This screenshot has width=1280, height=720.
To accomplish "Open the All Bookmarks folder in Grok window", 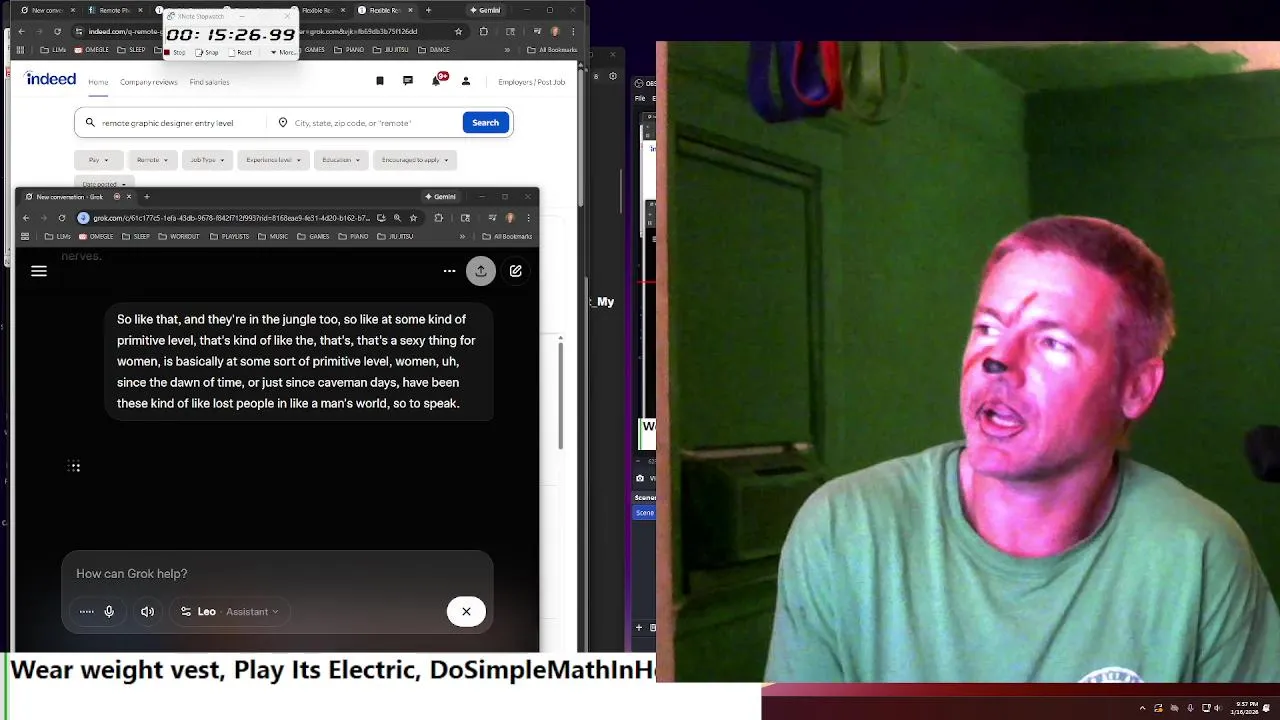I will [507, 237].
